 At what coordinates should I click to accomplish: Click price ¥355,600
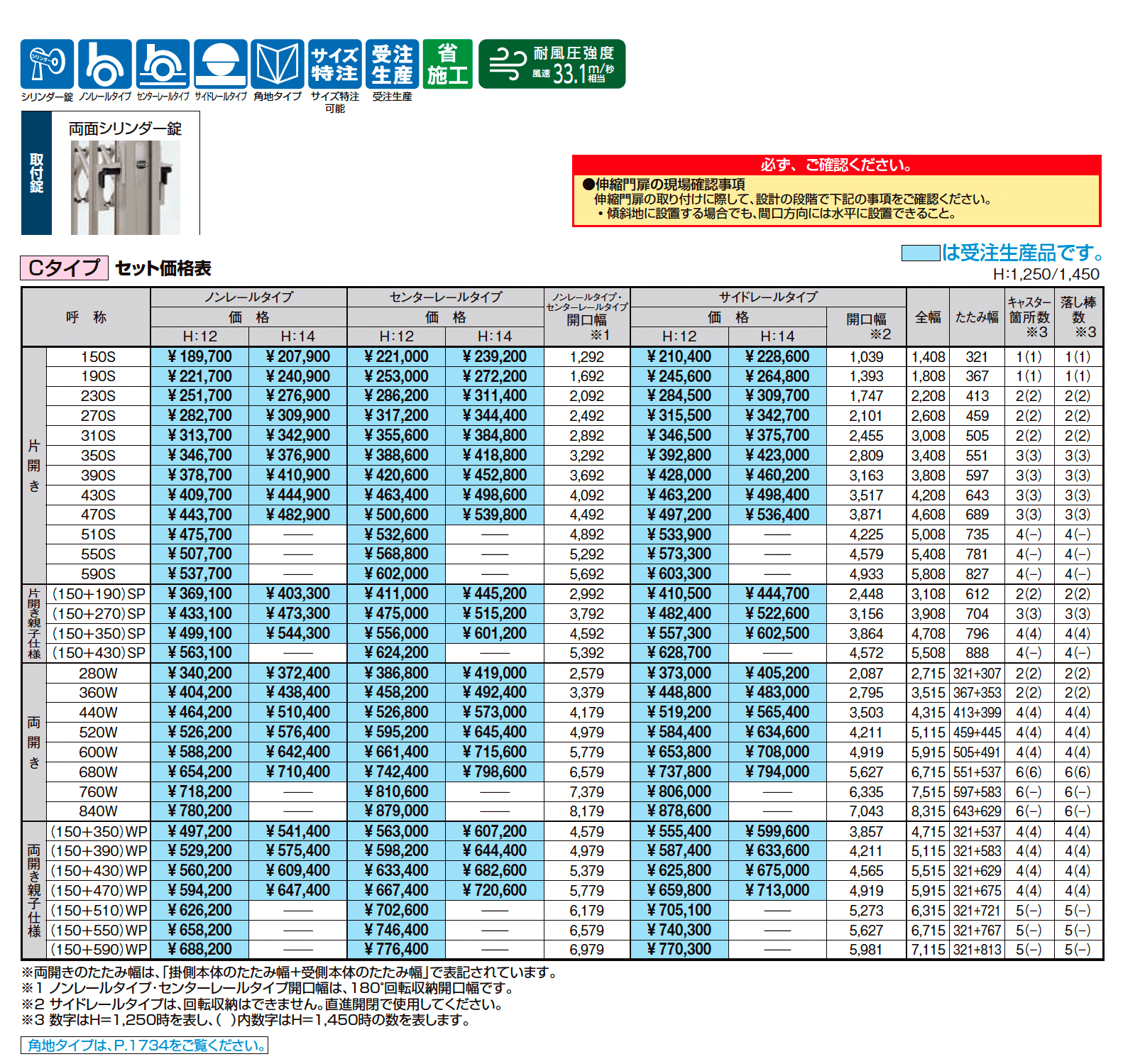396,436
